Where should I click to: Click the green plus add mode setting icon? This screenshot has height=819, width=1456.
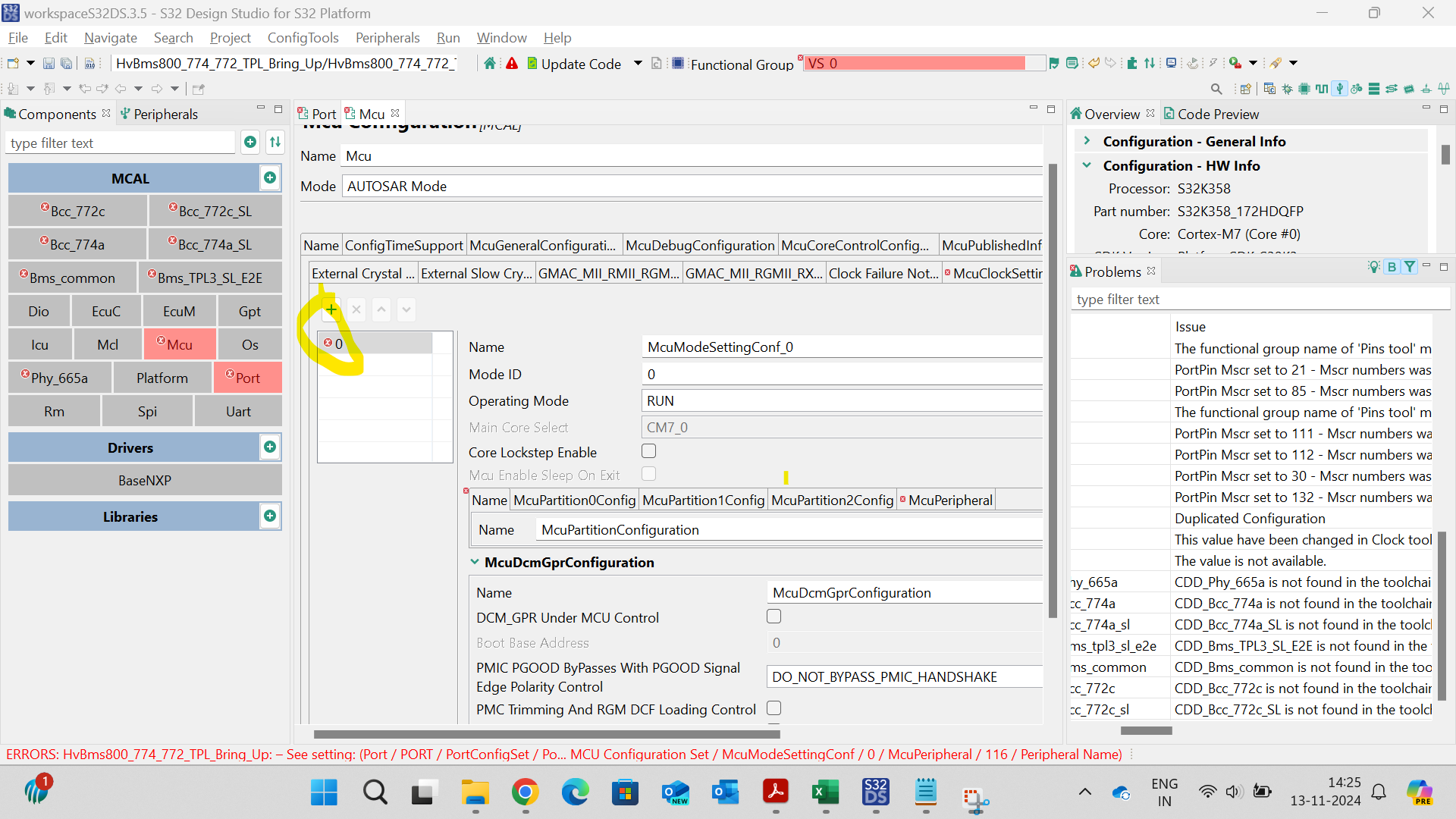[x=331, y=309]
